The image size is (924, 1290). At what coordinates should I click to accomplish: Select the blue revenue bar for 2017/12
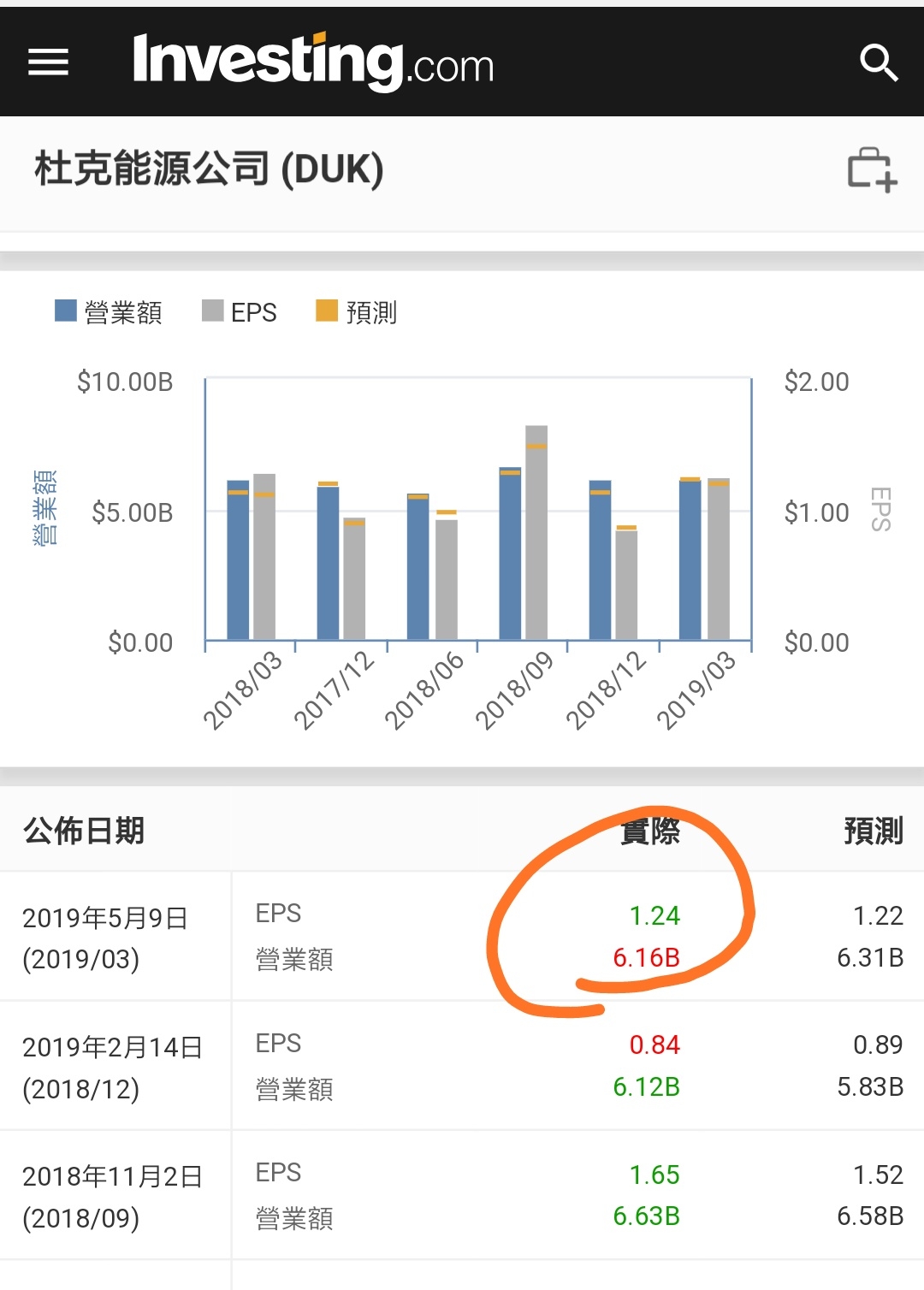coord(328,563)
